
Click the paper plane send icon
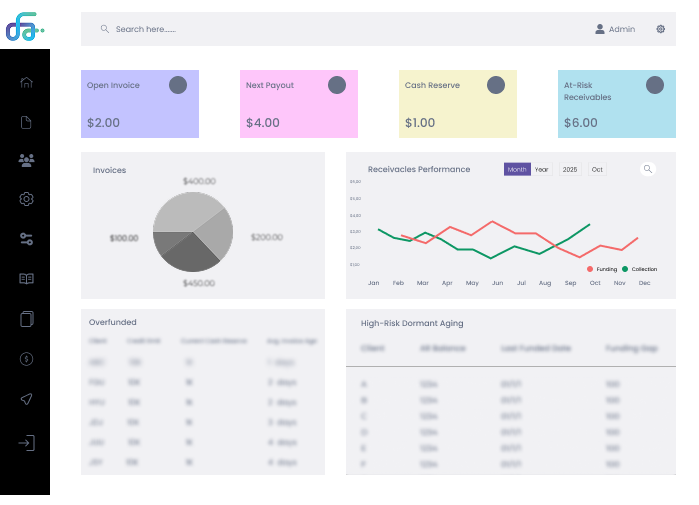(26, 399)
